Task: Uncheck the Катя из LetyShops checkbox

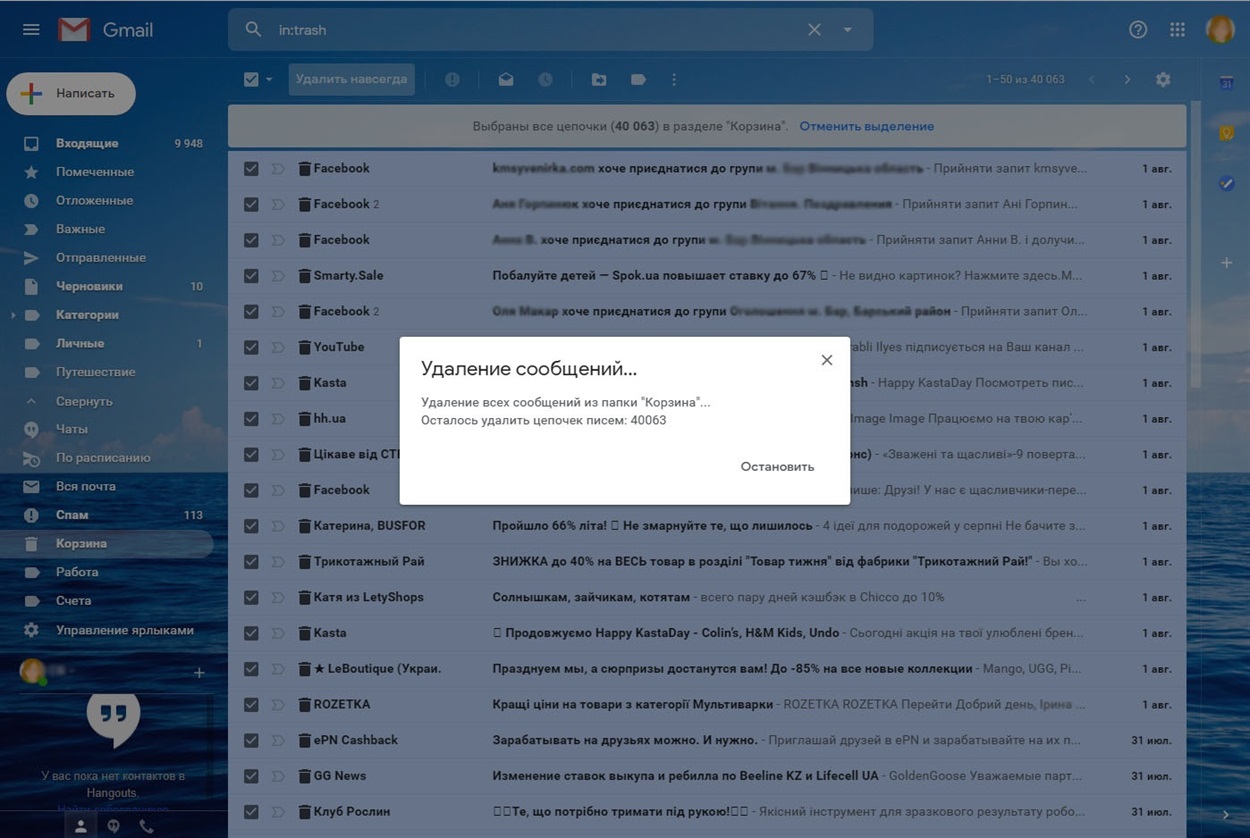Action: coord(251,598)
